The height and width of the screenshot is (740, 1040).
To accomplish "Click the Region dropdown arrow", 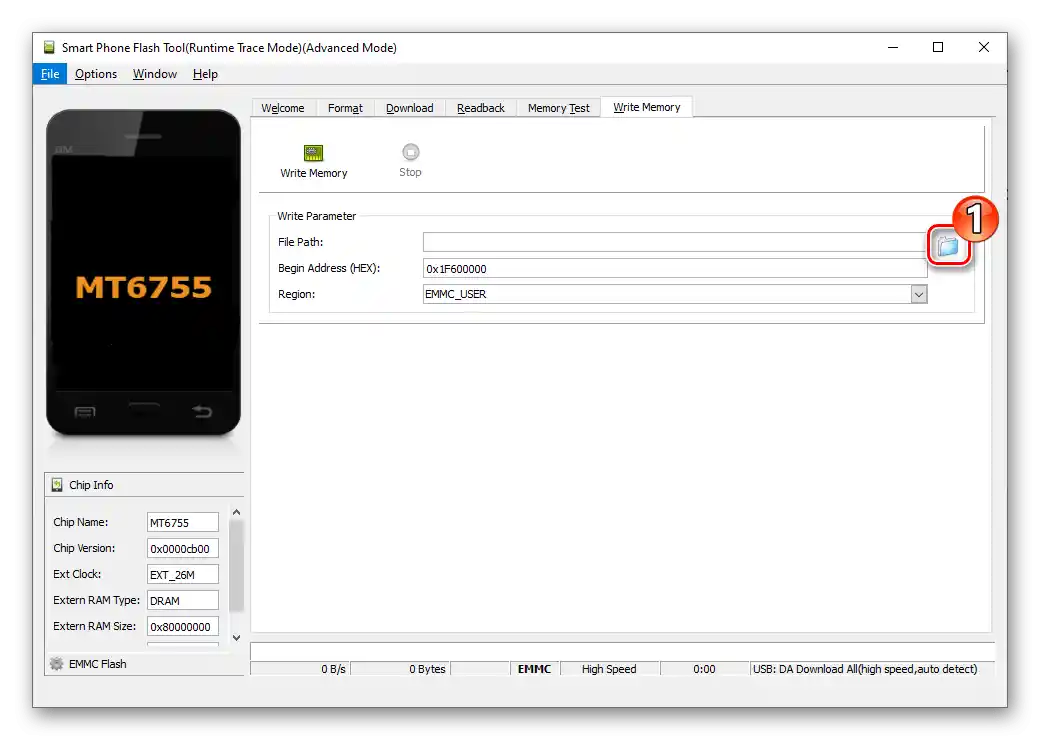I will point(919,294).
